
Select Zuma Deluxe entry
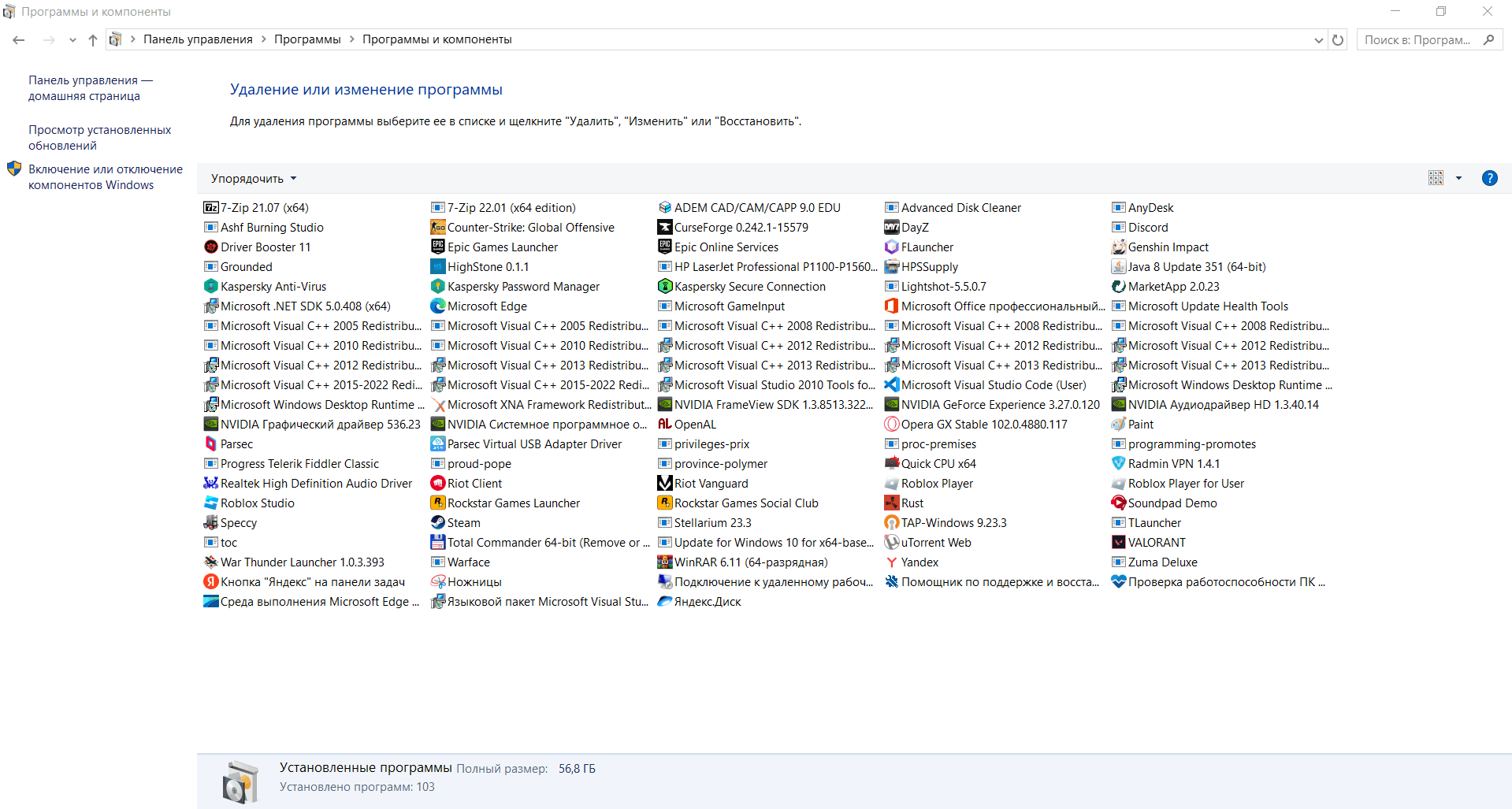pos(1155,562)
